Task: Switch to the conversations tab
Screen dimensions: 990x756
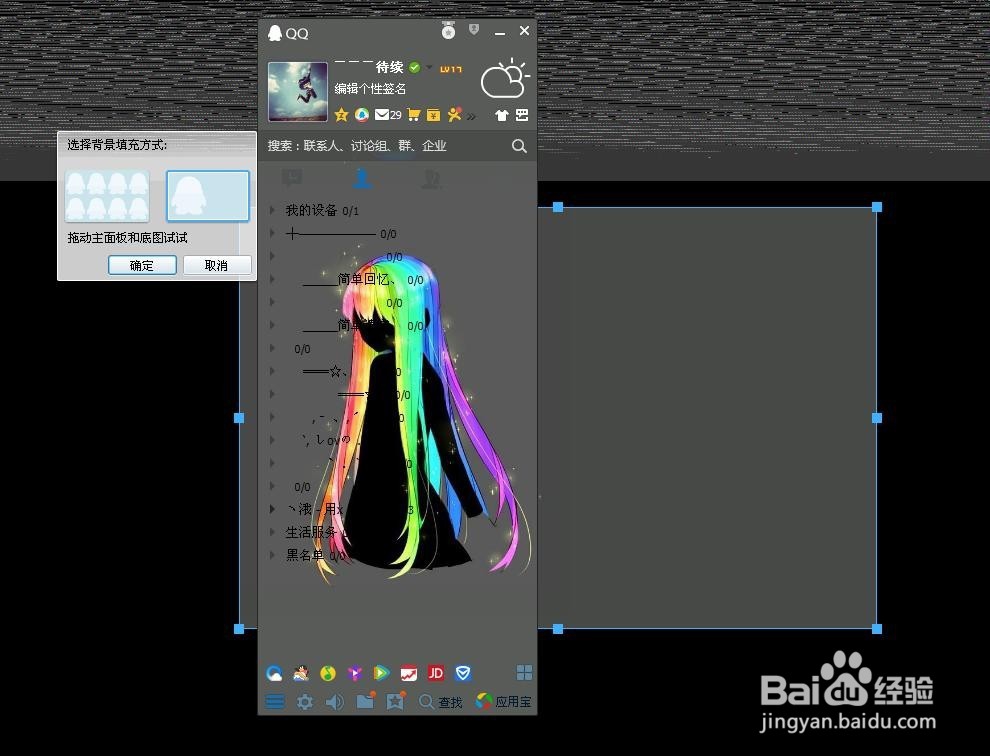Action: click(x=292, y=179)
